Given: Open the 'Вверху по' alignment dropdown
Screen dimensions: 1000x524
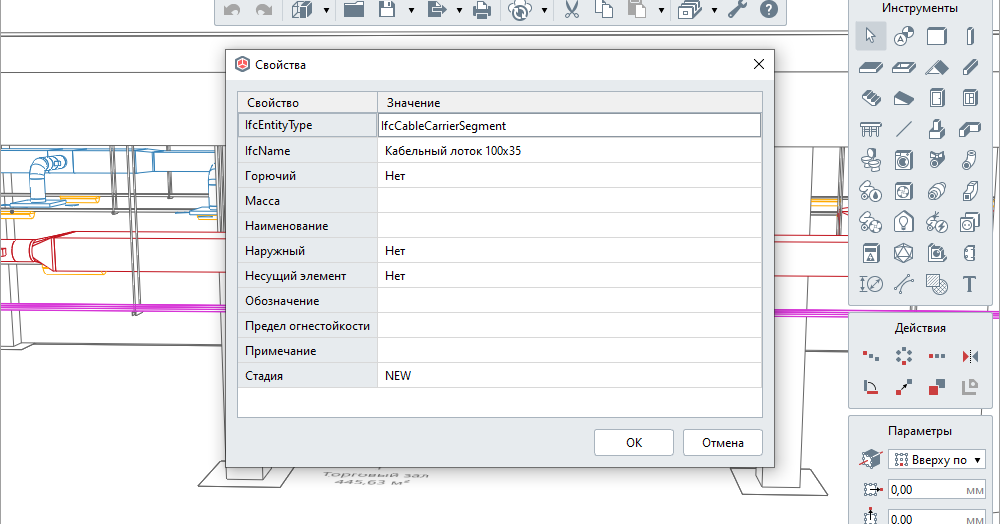Looking at the screenshot, I should pyautogui.click(x=937, y=460).
